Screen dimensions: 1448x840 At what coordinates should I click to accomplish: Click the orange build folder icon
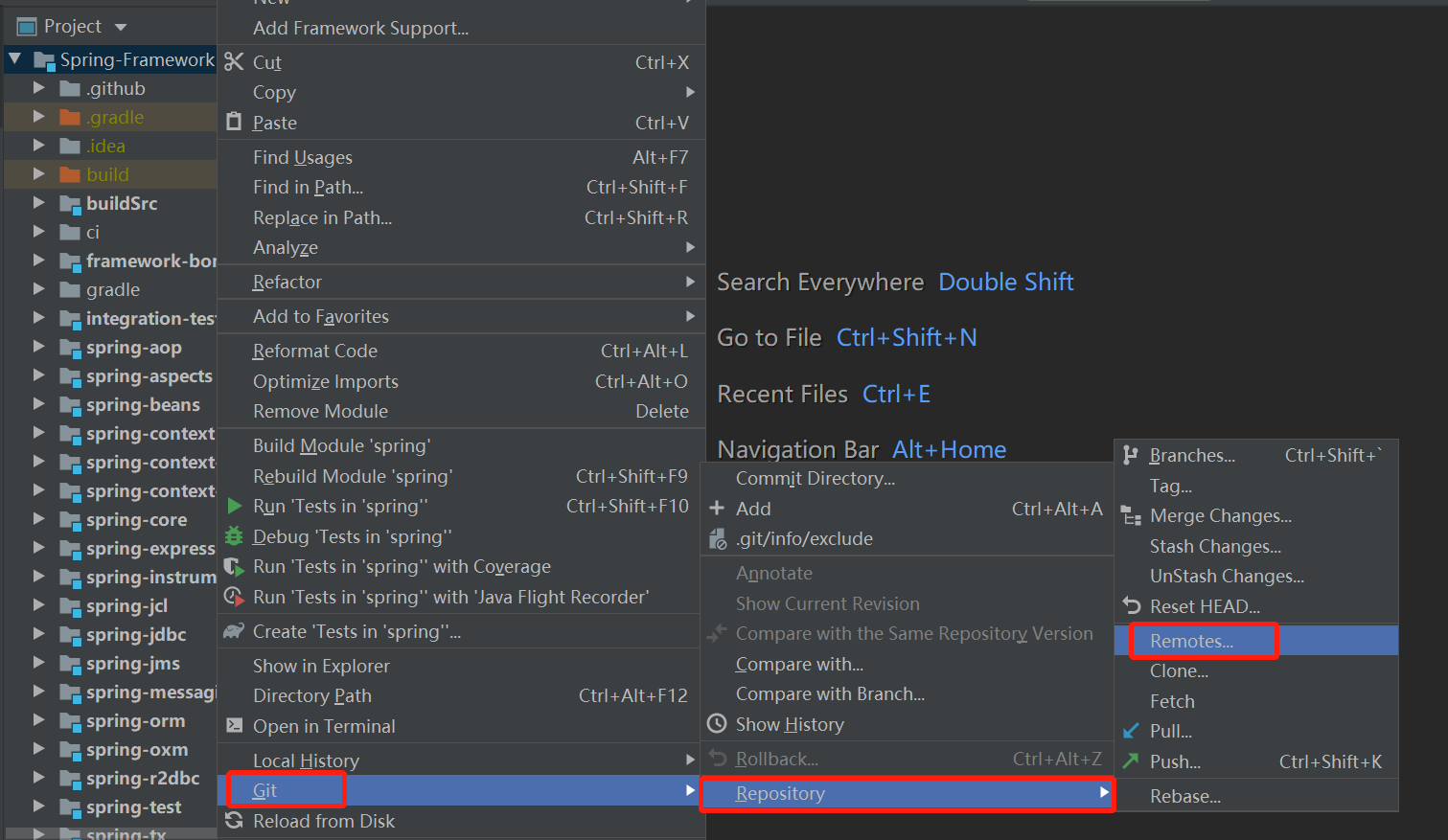(x=69, y=174)
